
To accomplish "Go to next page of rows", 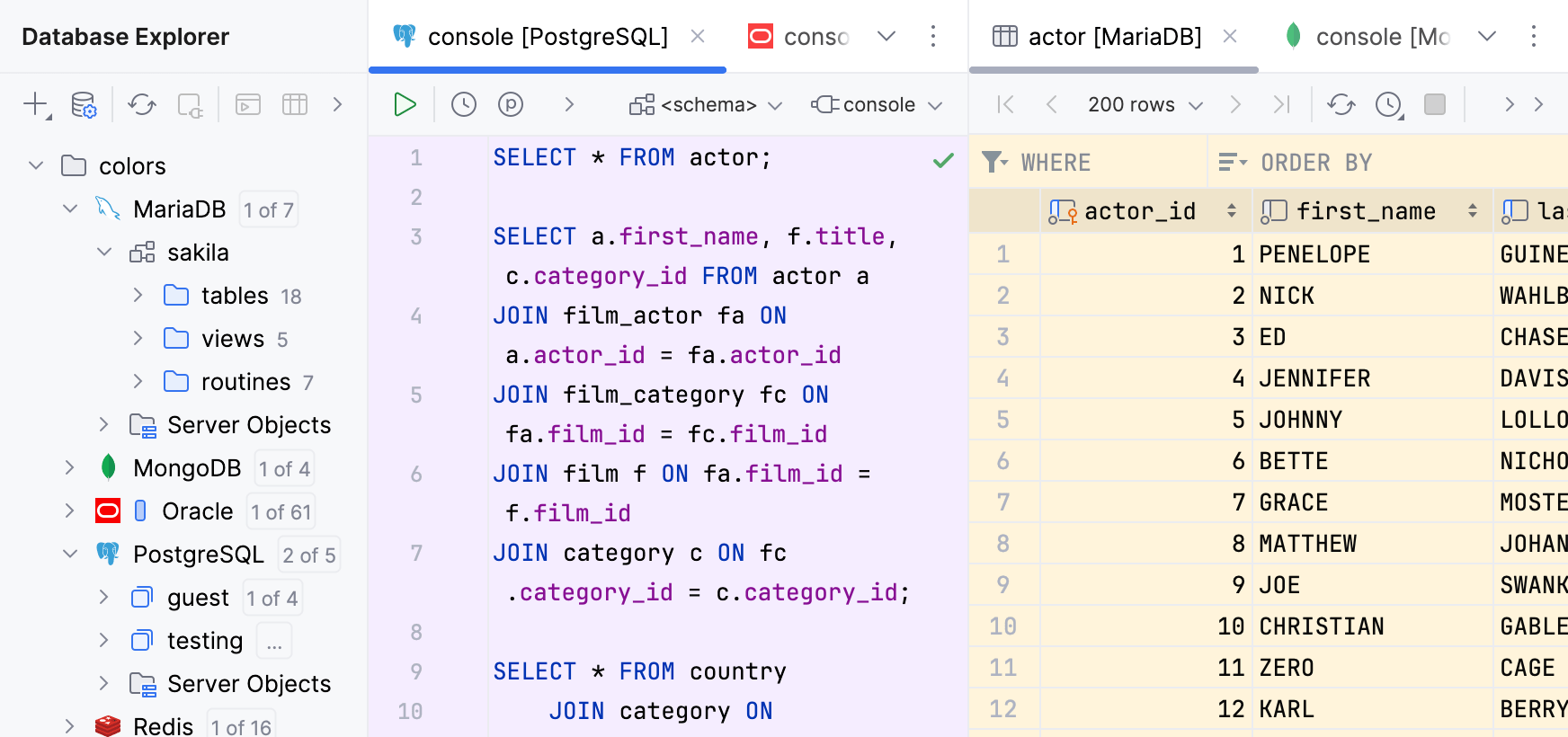I will point(1235,104).
